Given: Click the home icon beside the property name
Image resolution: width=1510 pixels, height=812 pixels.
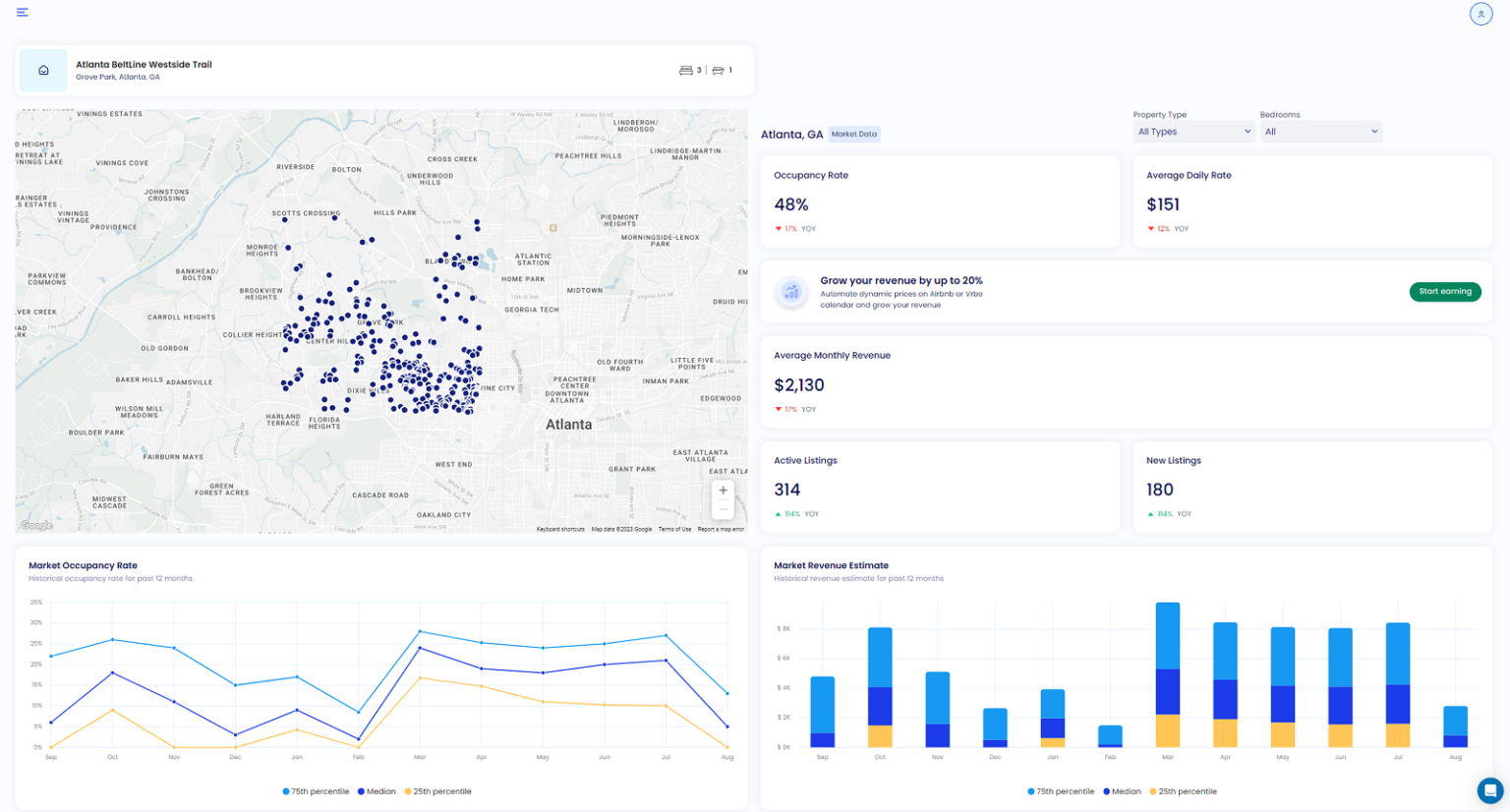Looking at the screenshot, I should point(43,71).
